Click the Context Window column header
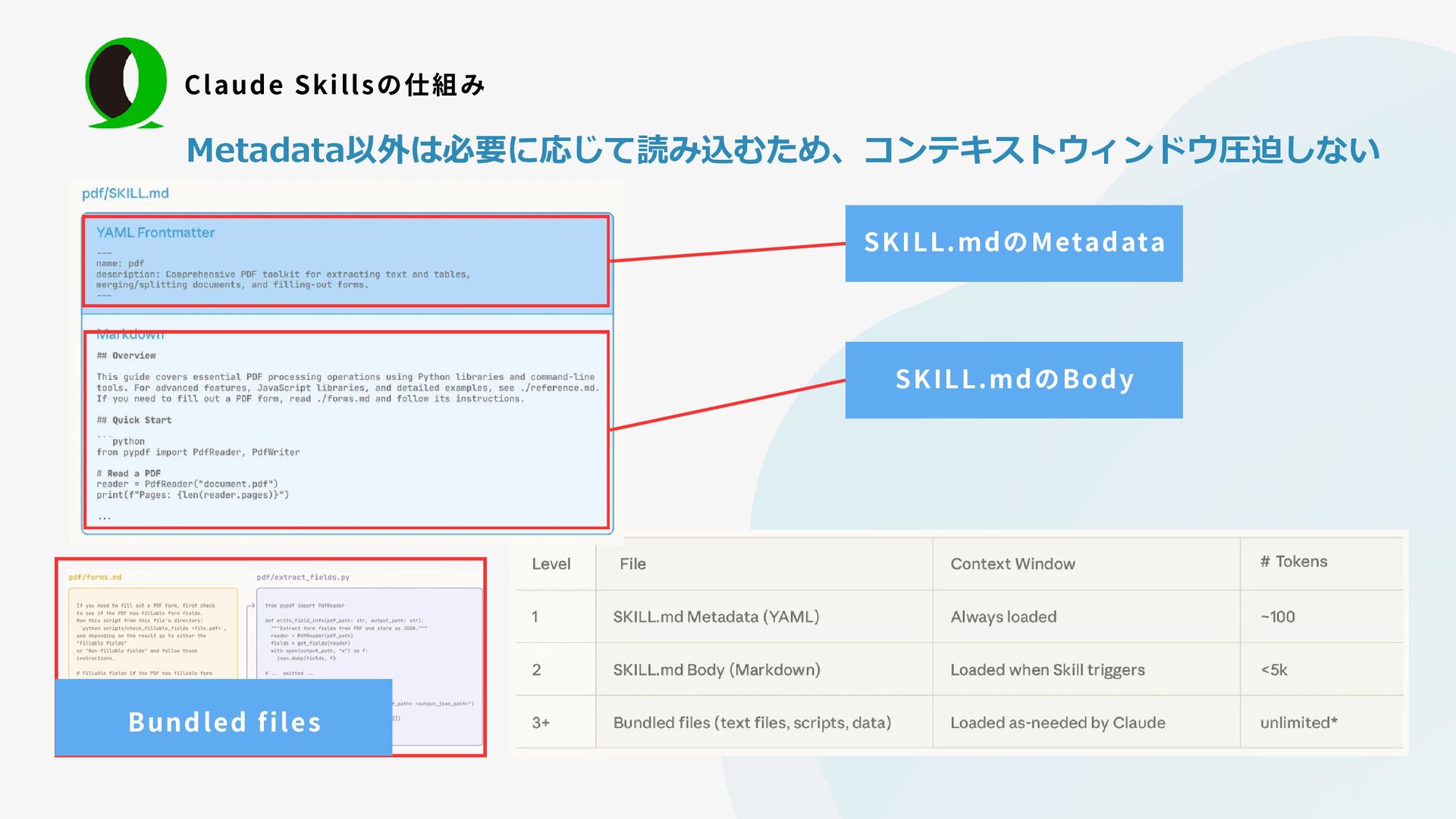Viewport: 1456px width, 819px height. click(x=1012, y=564)
